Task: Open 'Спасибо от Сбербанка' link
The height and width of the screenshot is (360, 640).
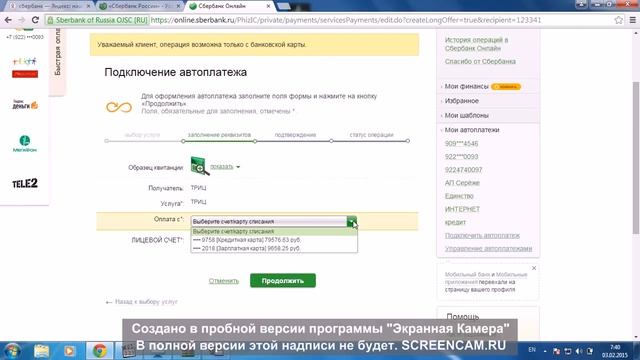Action: coord(480,62)
